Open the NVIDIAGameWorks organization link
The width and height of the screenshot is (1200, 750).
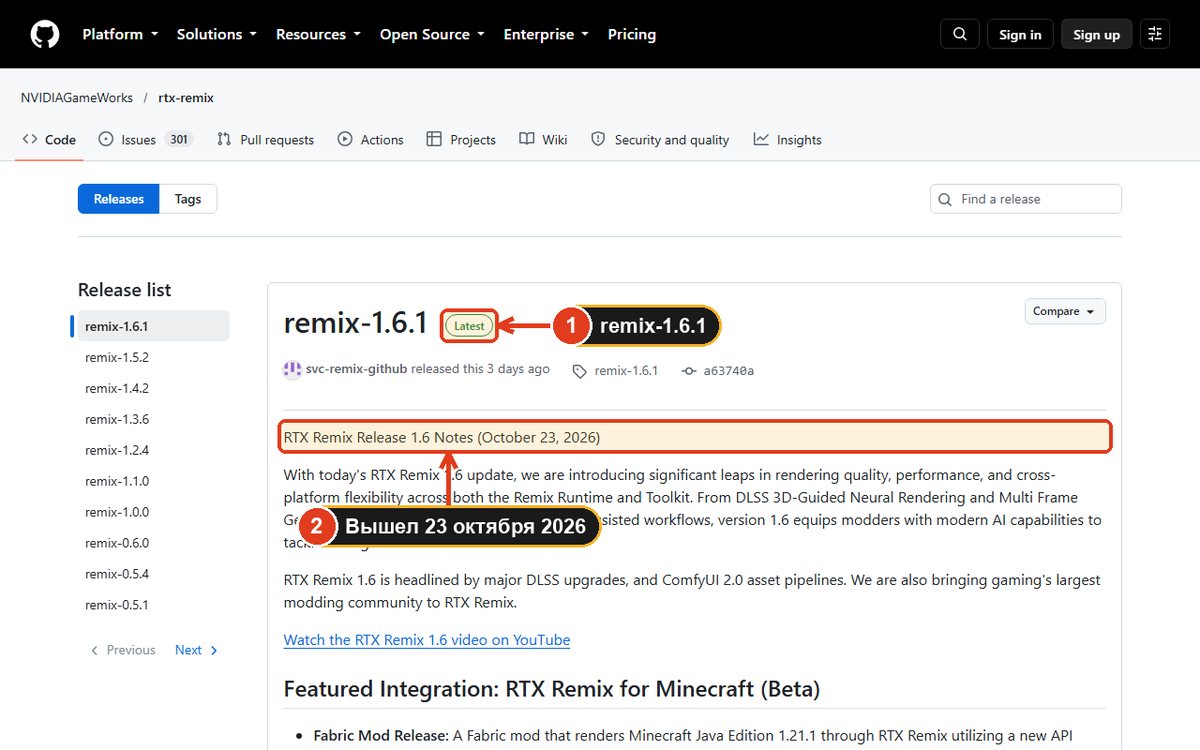tap(77, 98)
